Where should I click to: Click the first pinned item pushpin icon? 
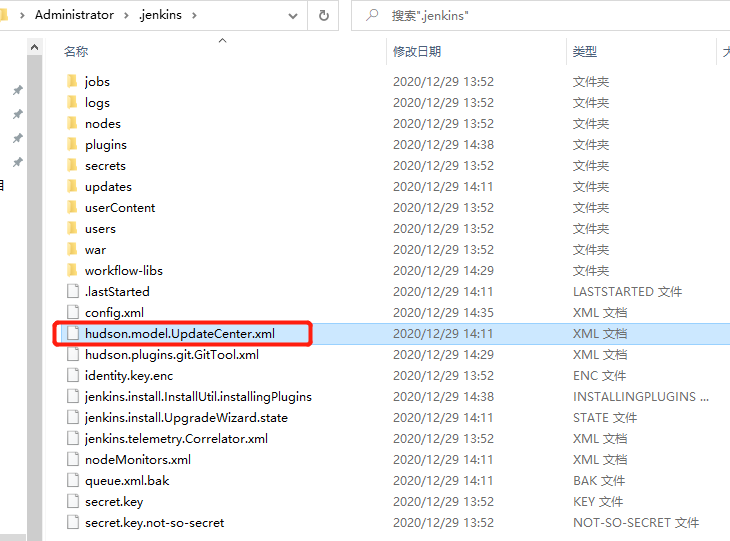18,89
